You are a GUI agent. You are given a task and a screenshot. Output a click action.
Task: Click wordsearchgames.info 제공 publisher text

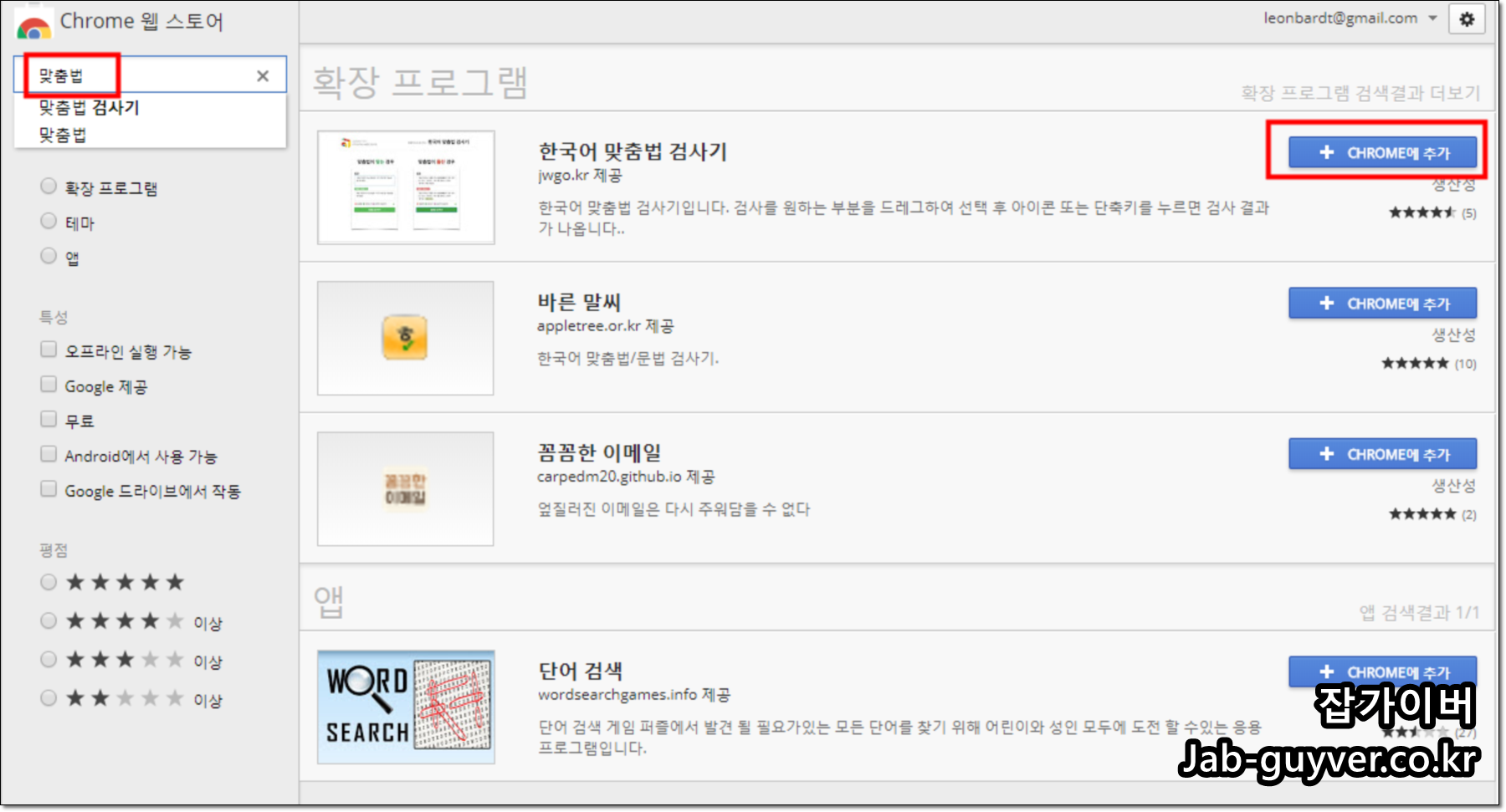(634, 694)
